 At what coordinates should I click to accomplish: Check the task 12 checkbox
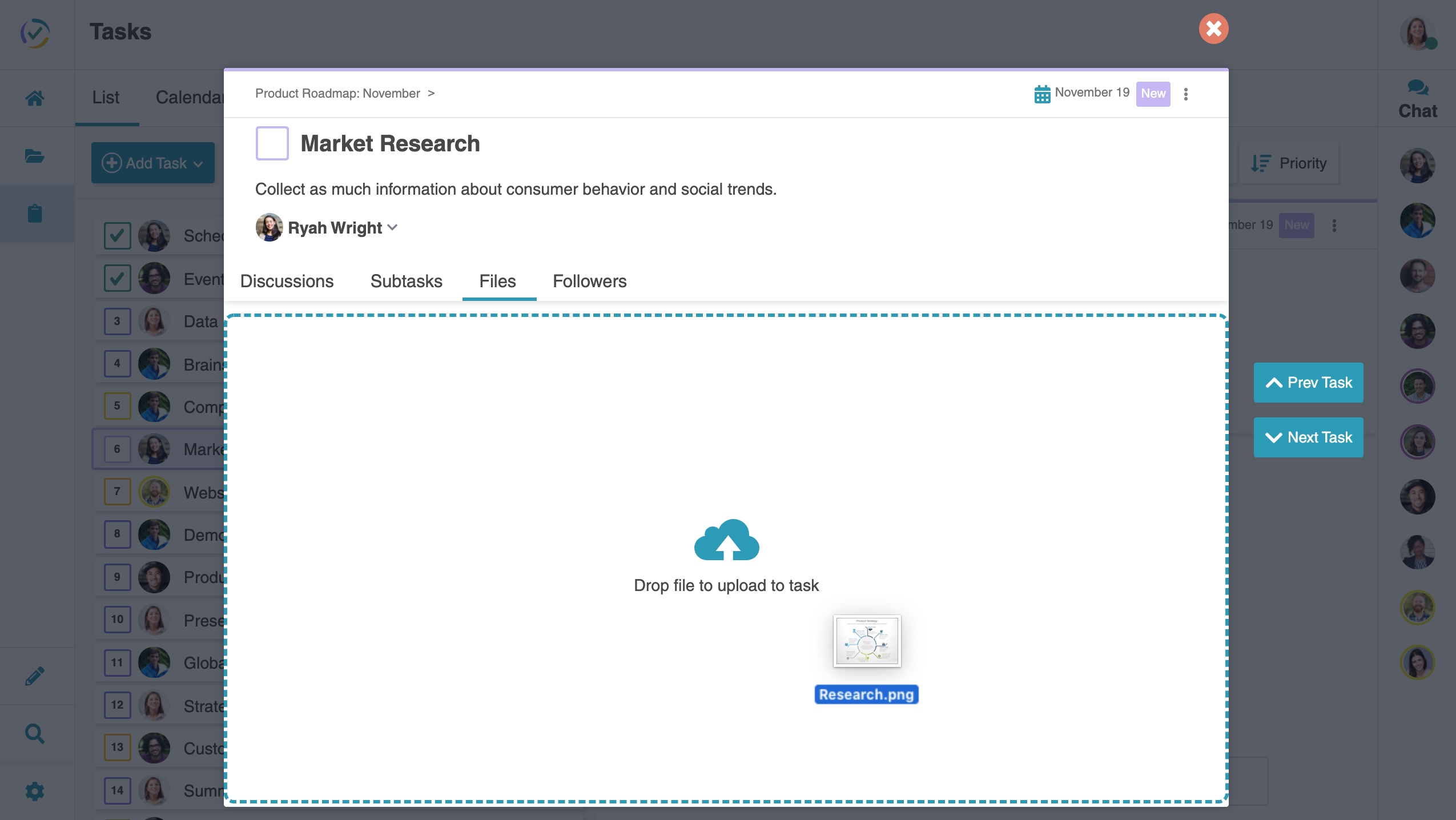click(117, 705)
